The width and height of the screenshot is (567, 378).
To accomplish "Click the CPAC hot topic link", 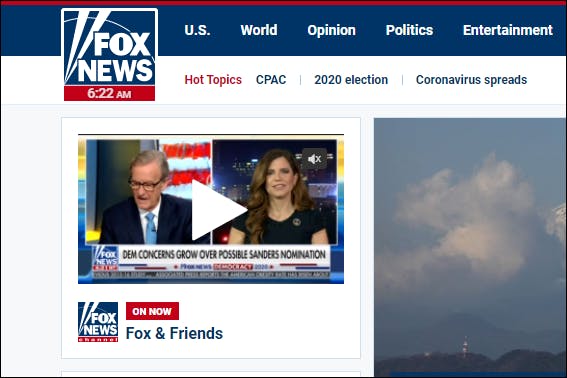I will pos(271,80).
